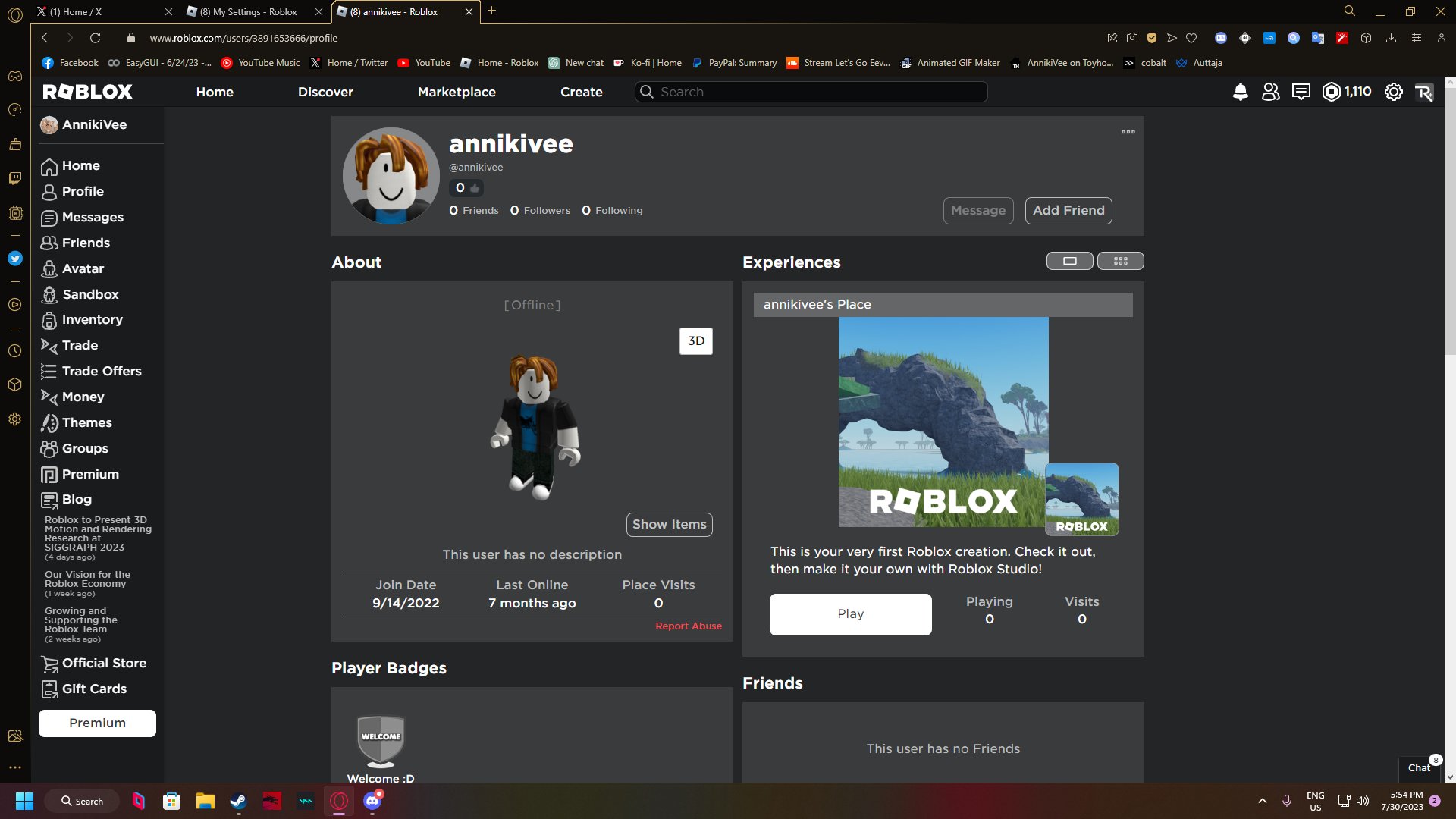Image resolution: width=1456 pixels, height=819 pixels.
Task: Click the Search input field
Action: click(x=813, y=92)
